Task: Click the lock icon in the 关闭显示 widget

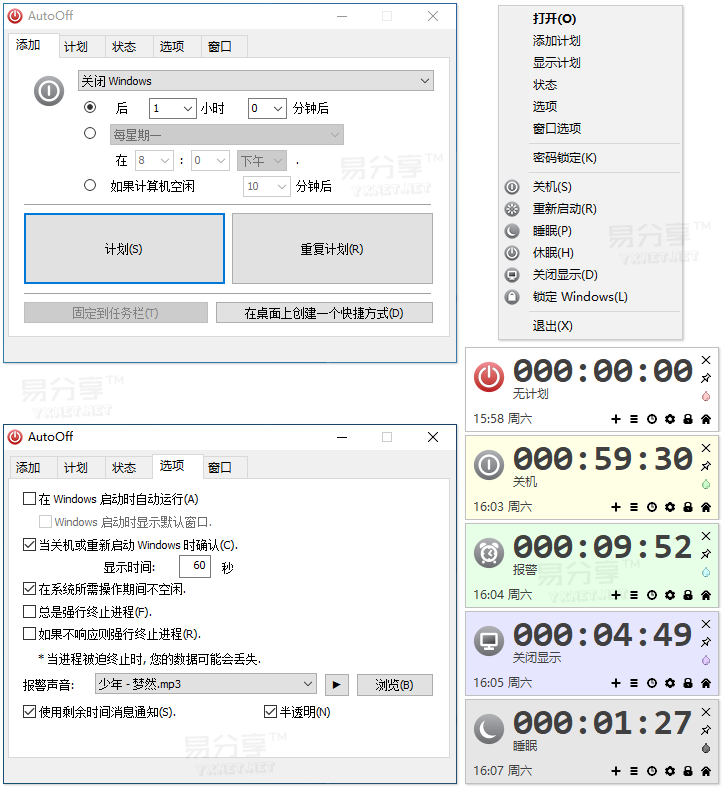Action: (688, 683)
